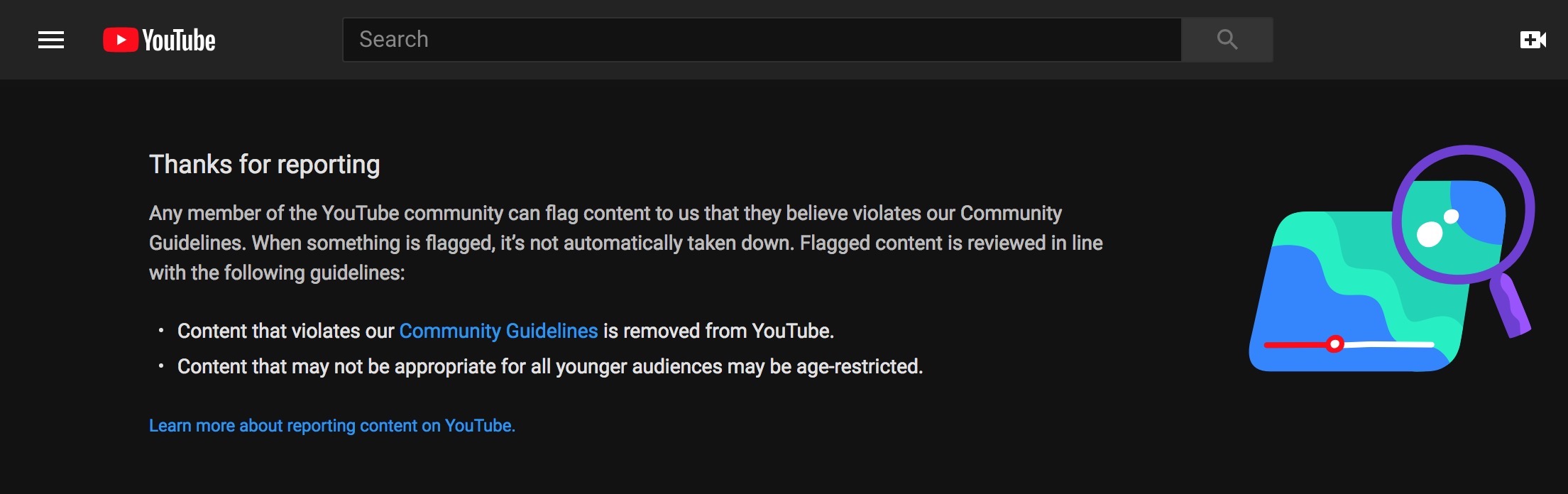Click Learn more about reporting content on YouTube
The width and height of the screenshot is (1568, 494).
click(x=331, y=426)
